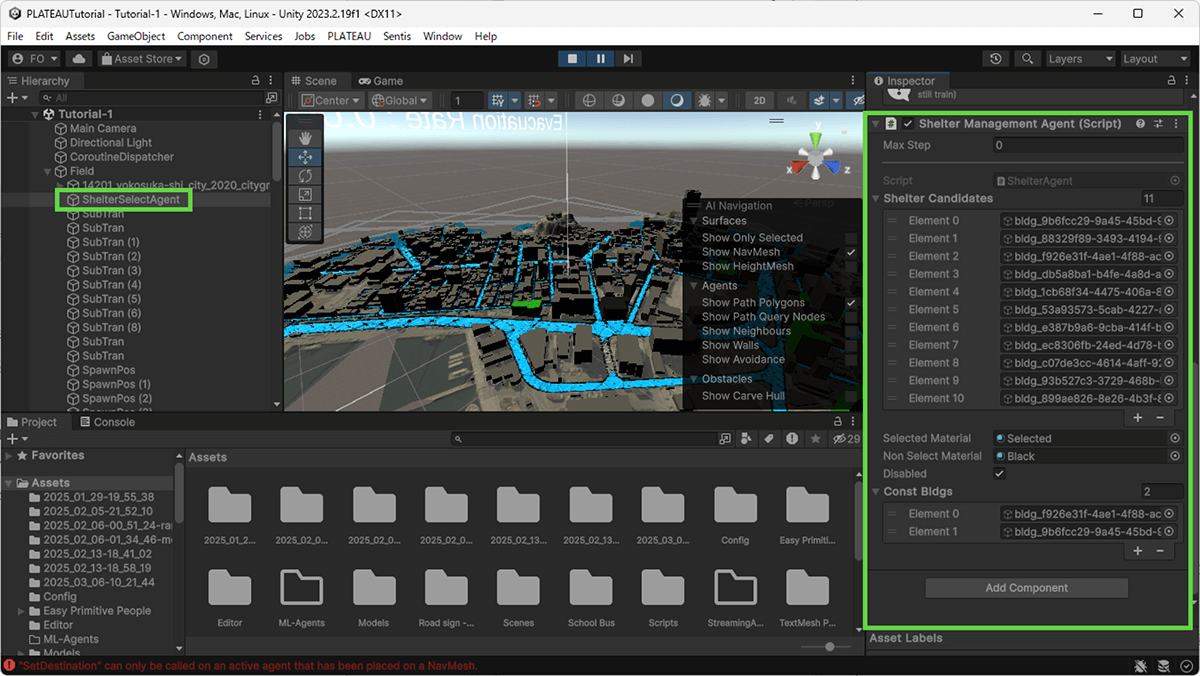Open presets for Shelter Management Agent
1200x676 pixels.
tap(1158, 124)
